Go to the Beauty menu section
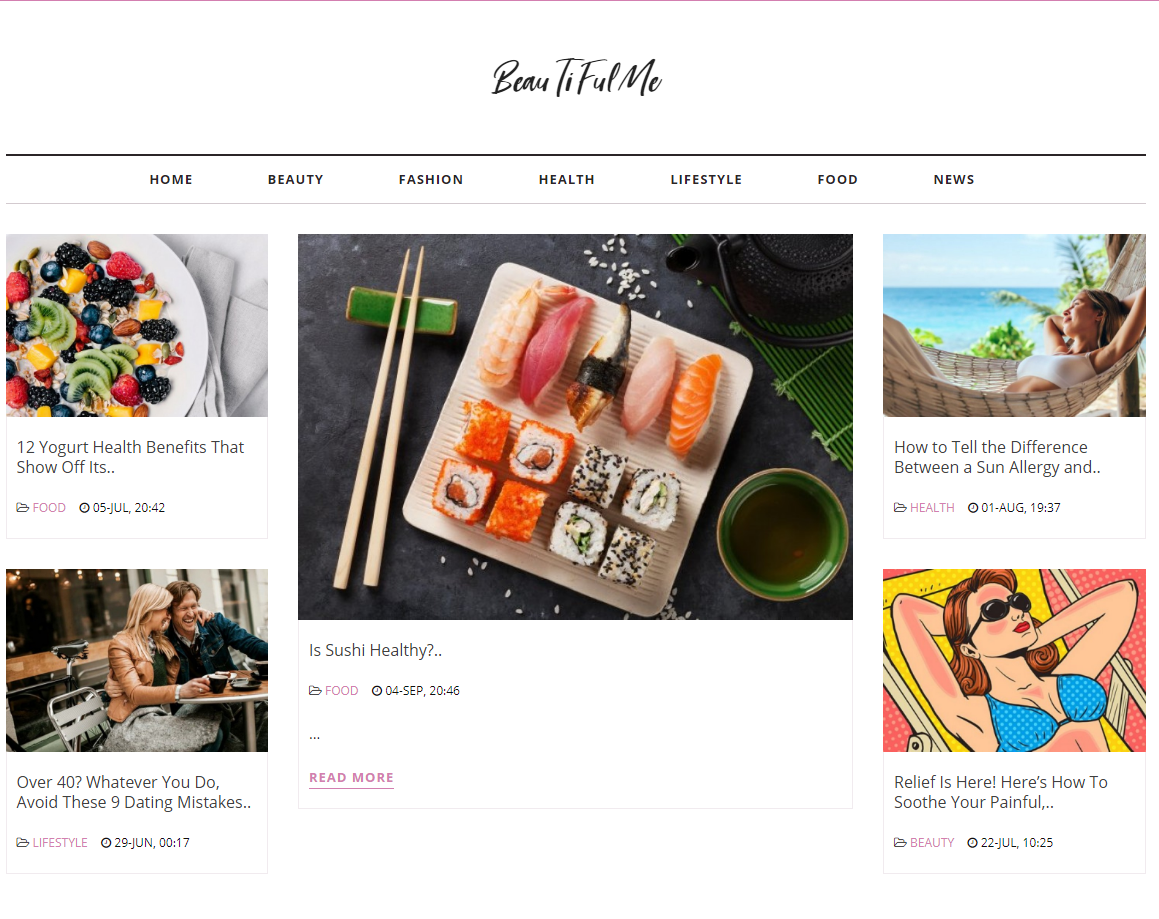 coord(296,180)
